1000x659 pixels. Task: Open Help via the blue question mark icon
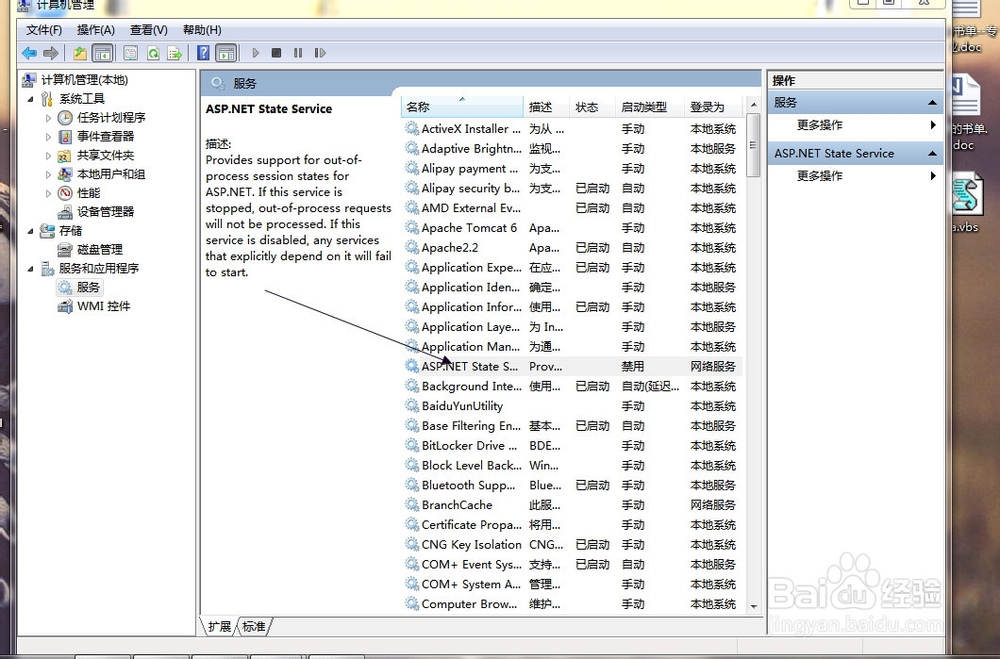click(203, 53)
